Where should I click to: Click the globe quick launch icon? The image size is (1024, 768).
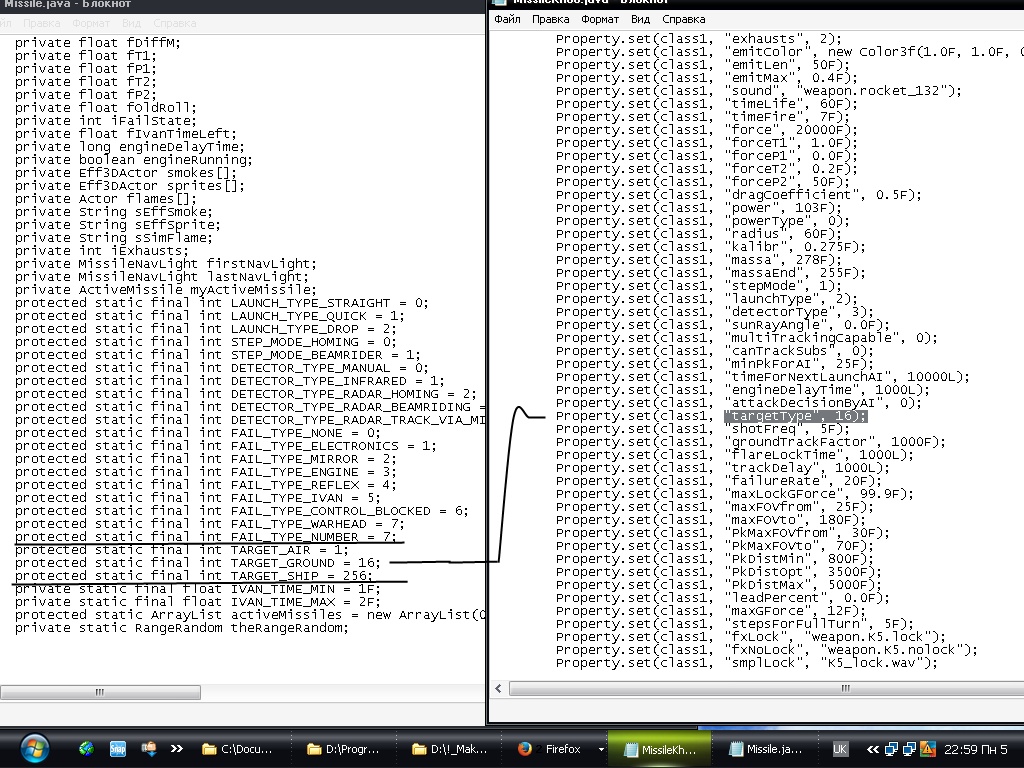pyautogui.click(x=86, y=749)
